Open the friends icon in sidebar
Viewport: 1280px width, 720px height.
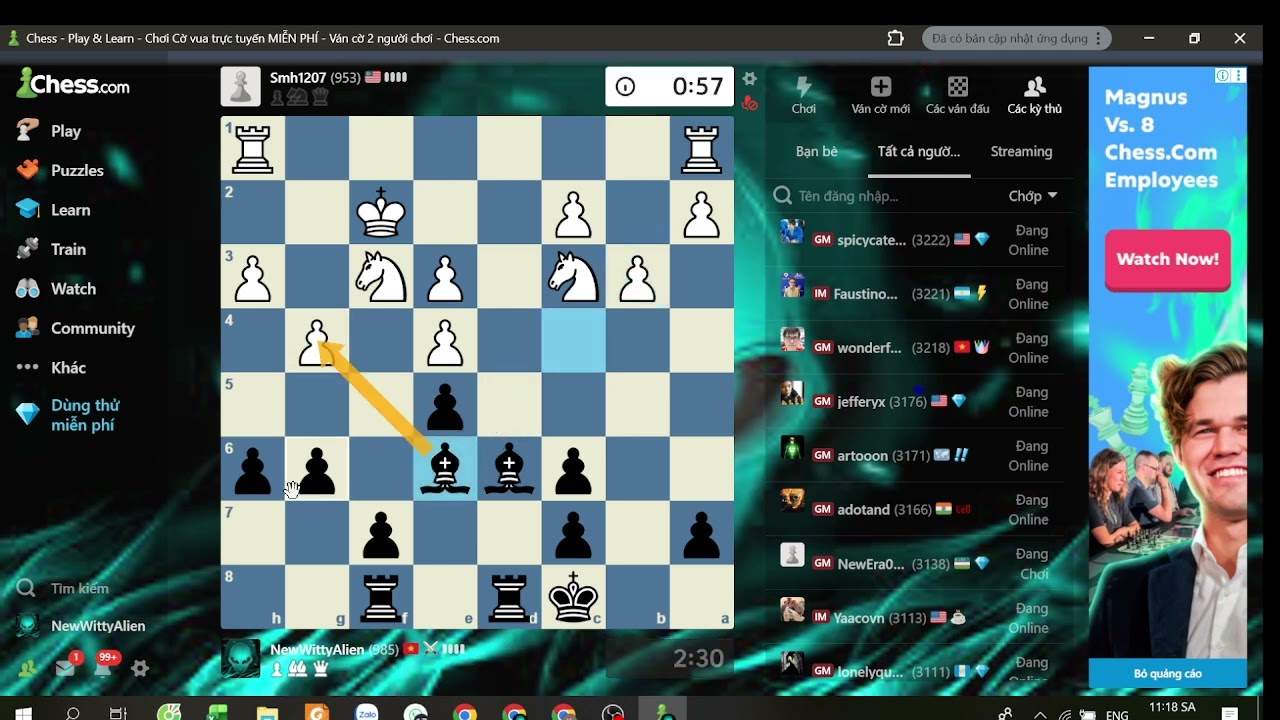27,669
